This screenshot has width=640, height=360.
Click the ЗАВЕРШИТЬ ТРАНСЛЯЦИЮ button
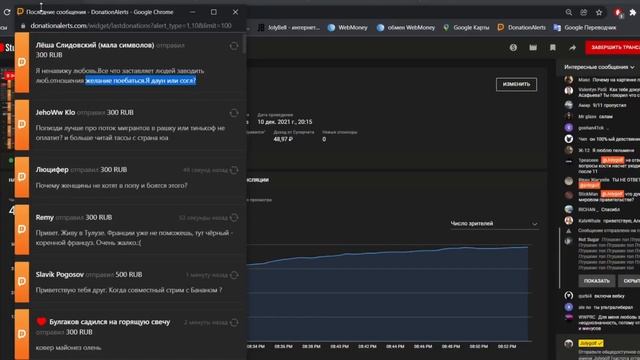tap(613, 47)
